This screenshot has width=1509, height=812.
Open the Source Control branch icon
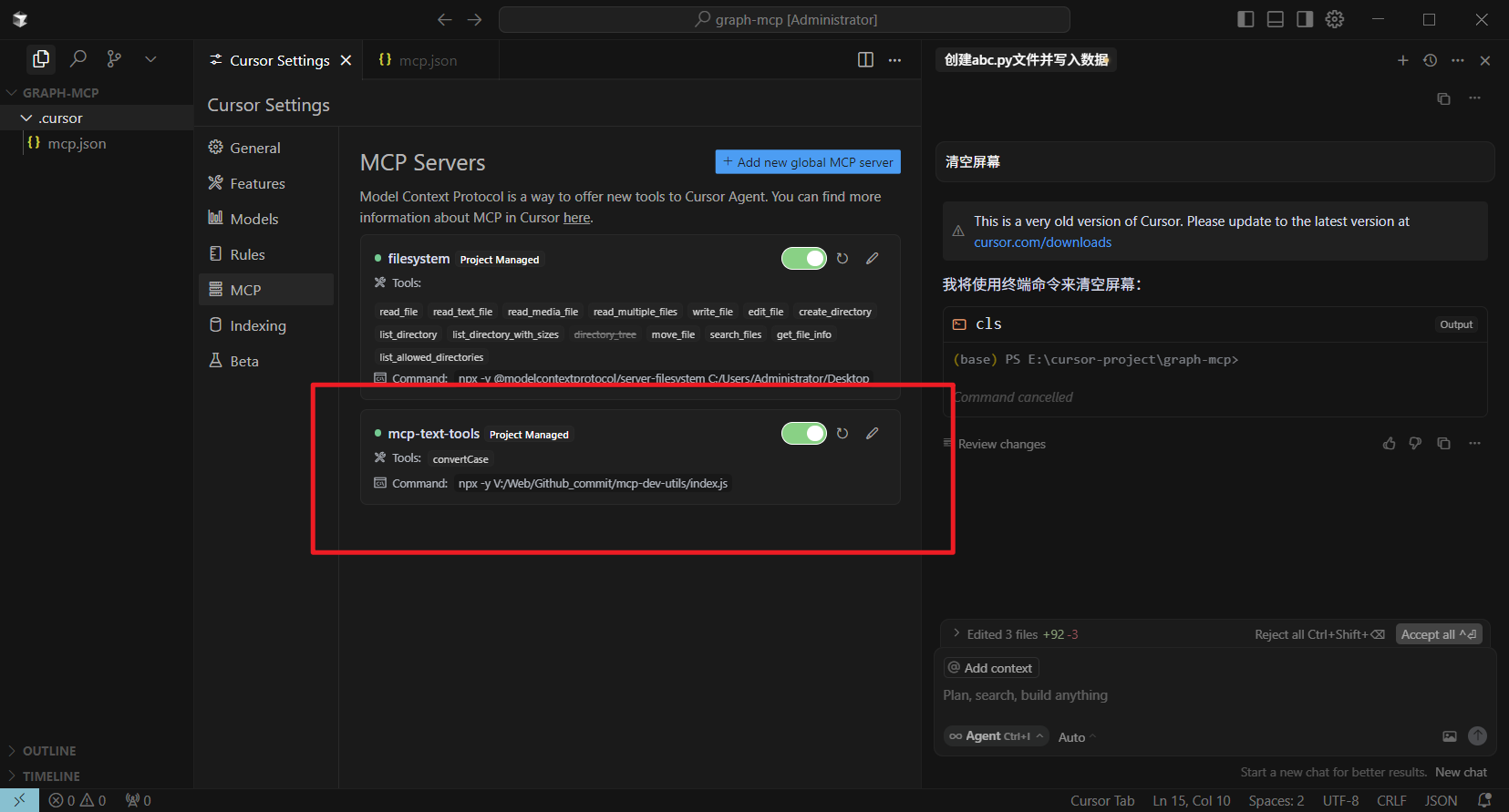[114, 59]
